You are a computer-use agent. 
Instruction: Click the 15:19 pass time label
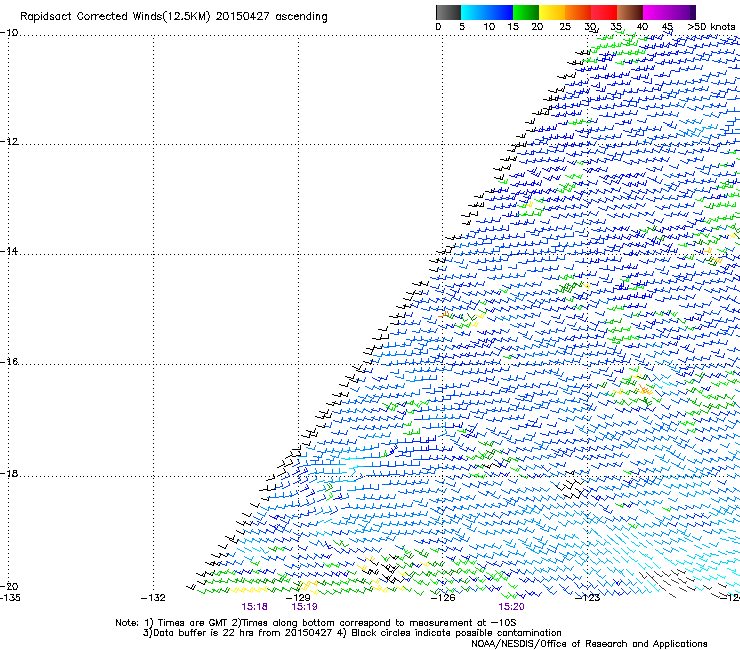coord(304,607)
